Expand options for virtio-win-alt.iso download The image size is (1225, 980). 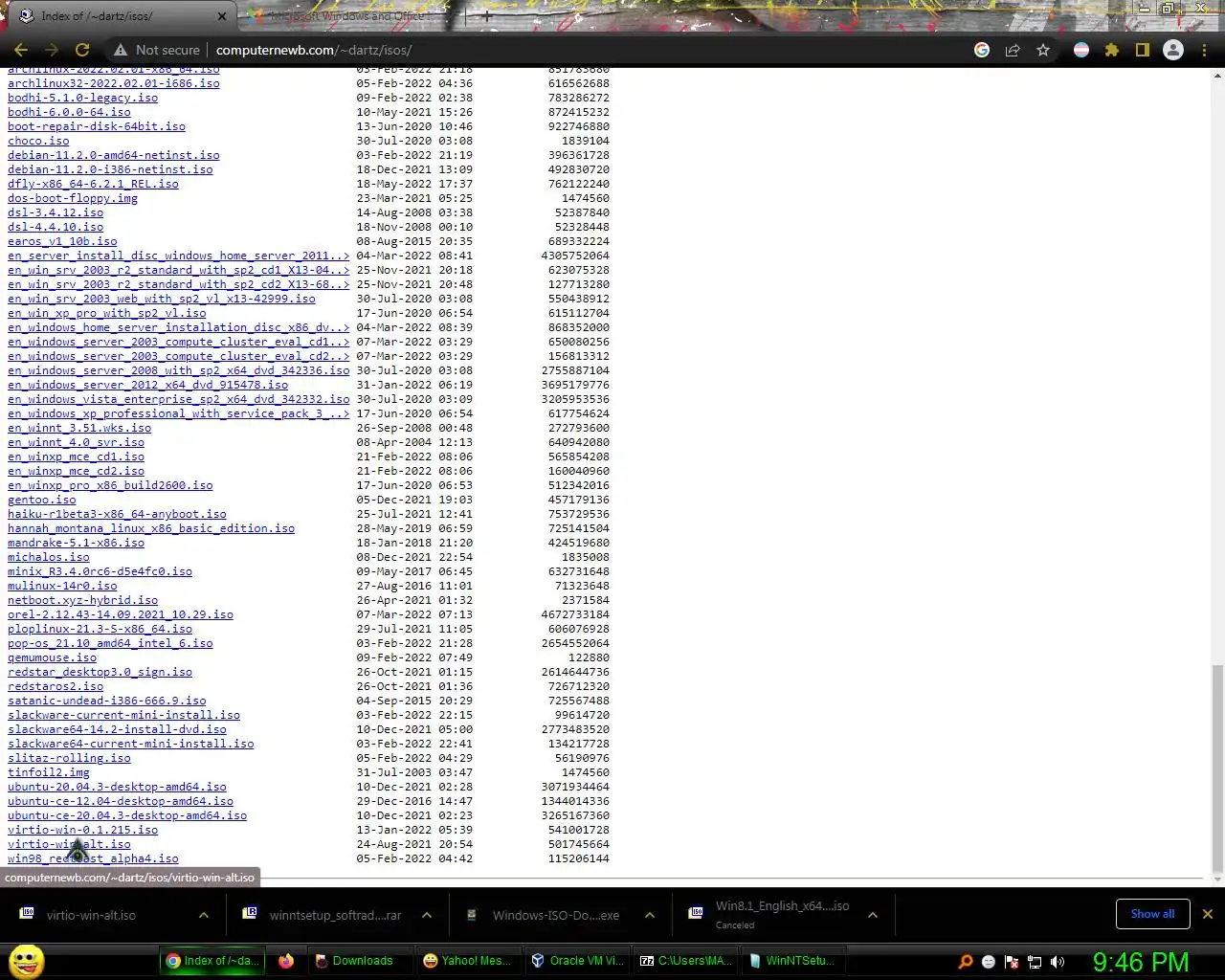pyautogui.click(x=204, y=915)
